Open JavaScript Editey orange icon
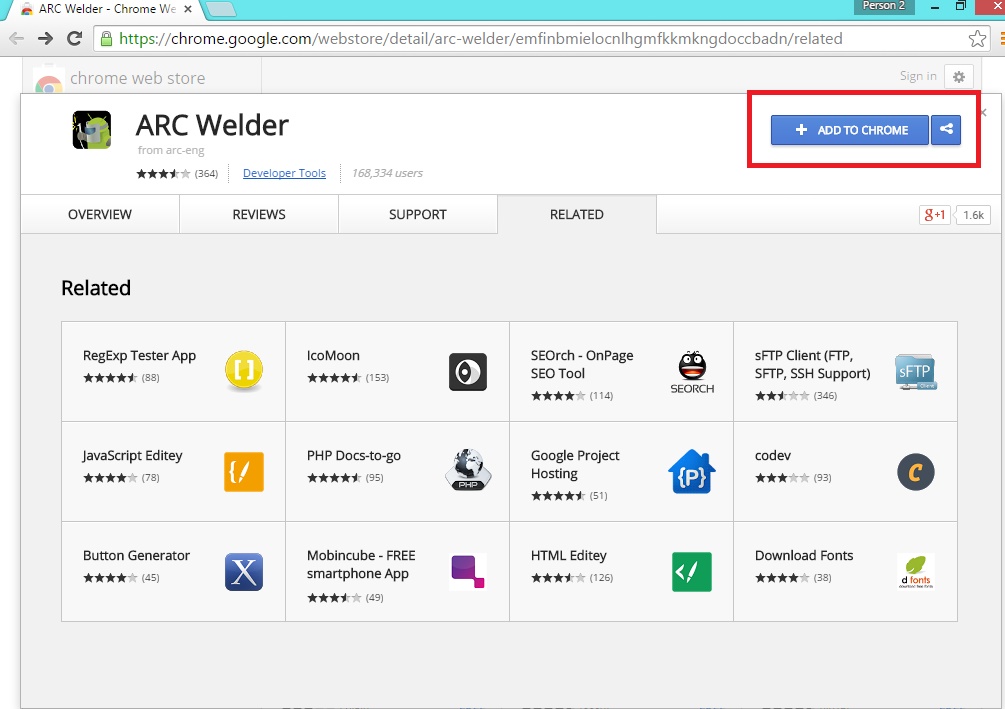Screen dimensions: 1005x709 [244, 472]
